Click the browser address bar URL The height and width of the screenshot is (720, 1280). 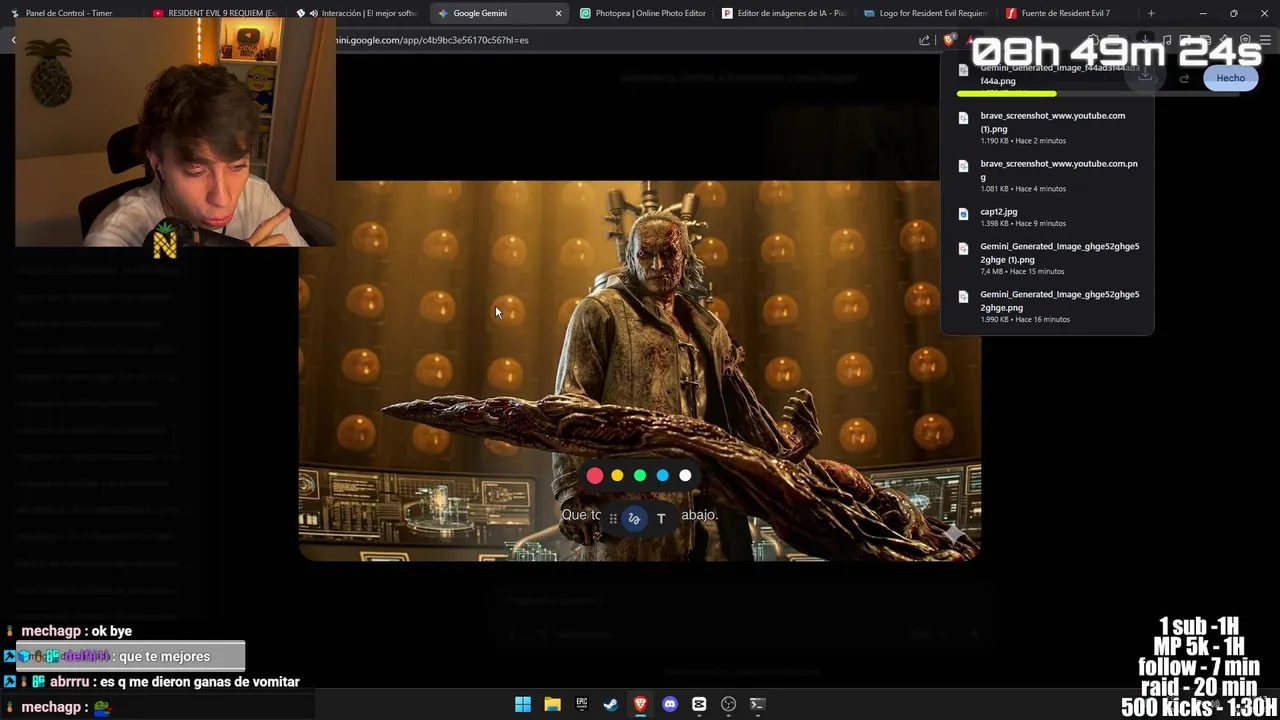[430, 40]
